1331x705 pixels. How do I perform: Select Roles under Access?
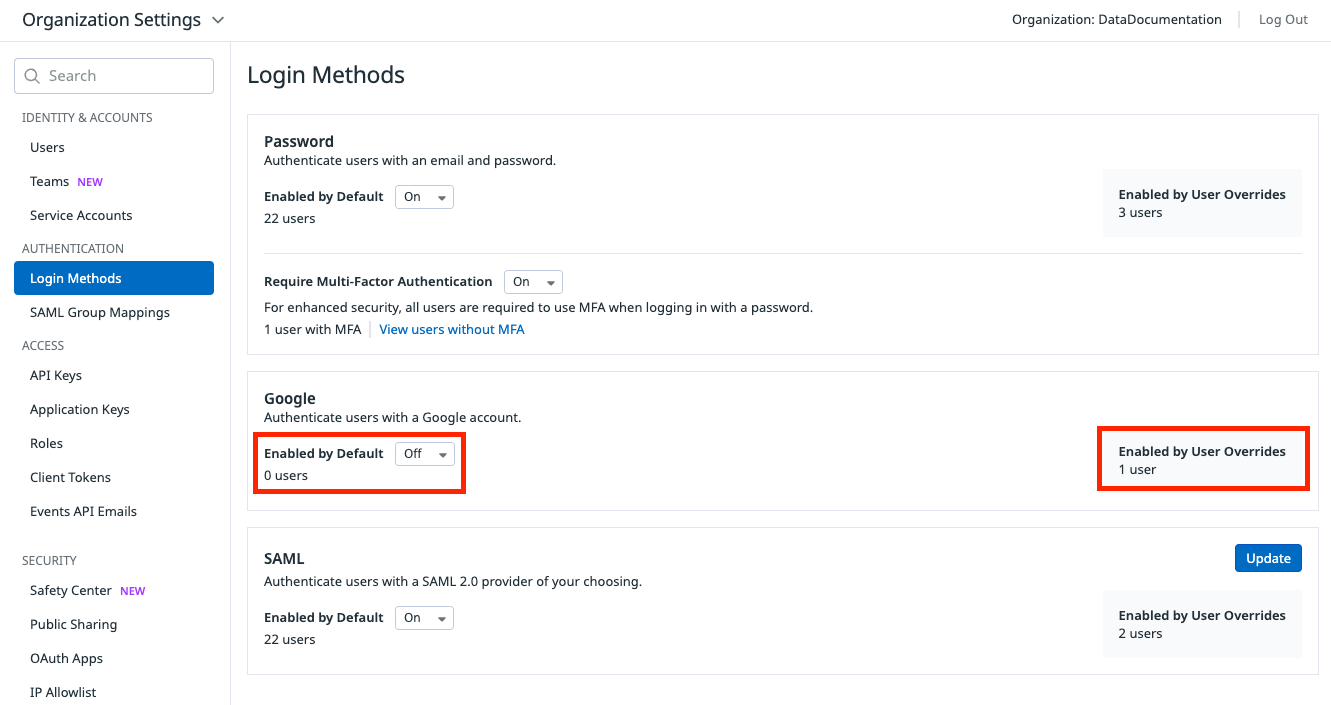coord(46,443)
